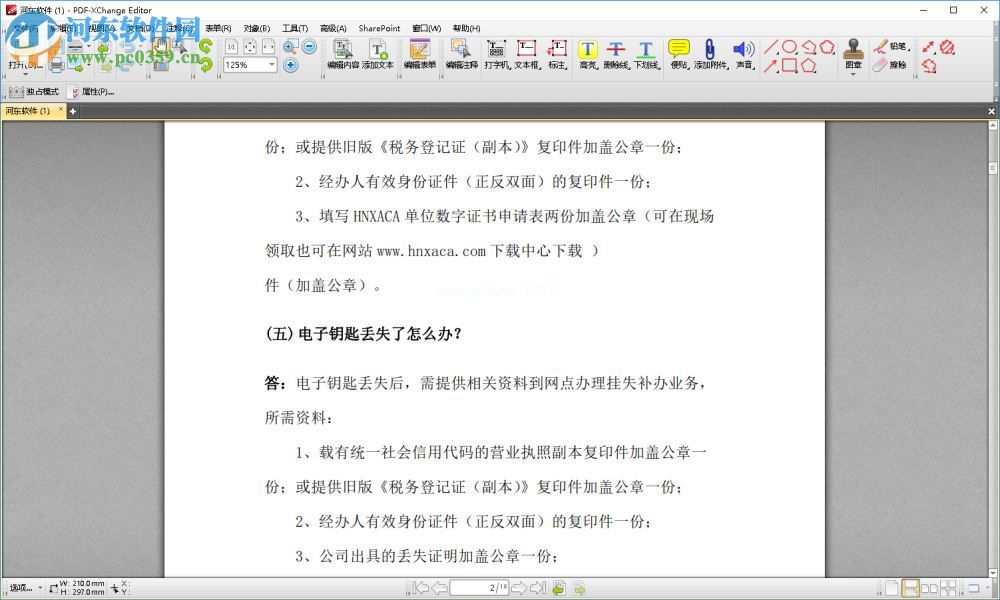Pick the Arrow drawing tool
This screenshot has width=1000, height=600.
point(770,66)
